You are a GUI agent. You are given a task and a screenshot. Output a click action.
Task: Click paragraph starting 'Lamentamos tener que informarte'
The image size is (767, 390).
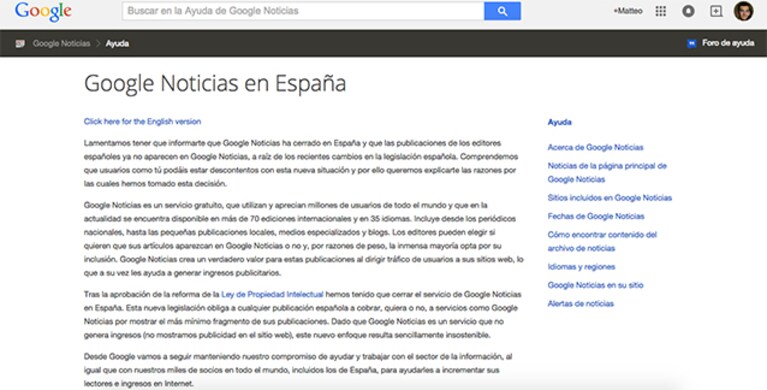click(301, 163)
